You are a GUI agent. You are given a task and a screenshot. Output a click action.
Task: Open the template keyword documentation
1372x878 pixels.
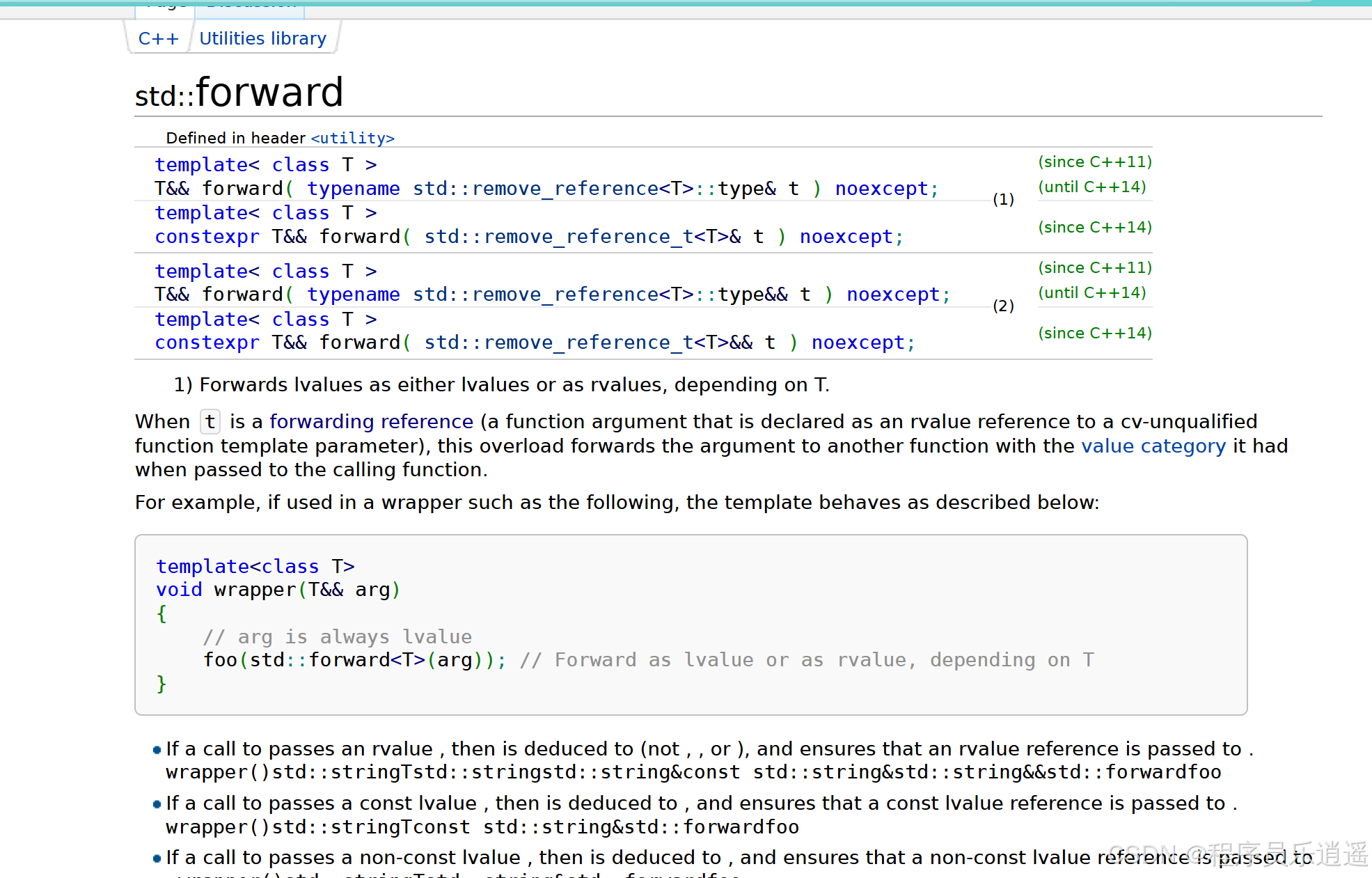coord(203,164)
